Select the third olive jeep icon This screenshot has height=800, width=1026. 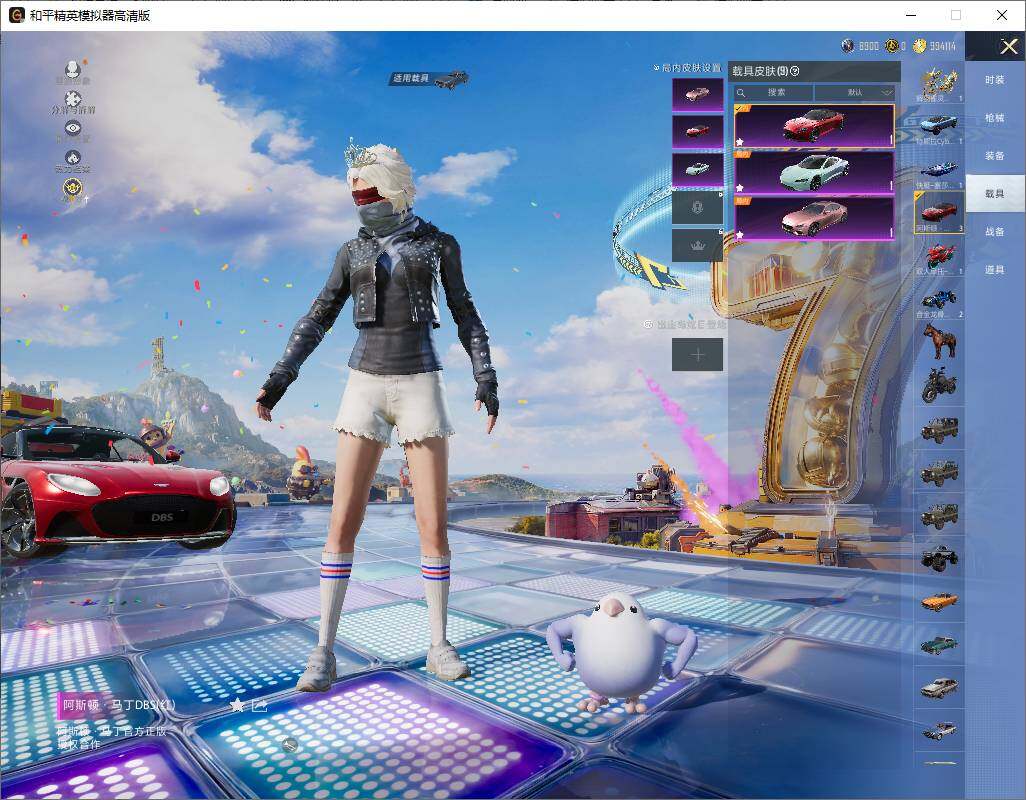point(940,515)
